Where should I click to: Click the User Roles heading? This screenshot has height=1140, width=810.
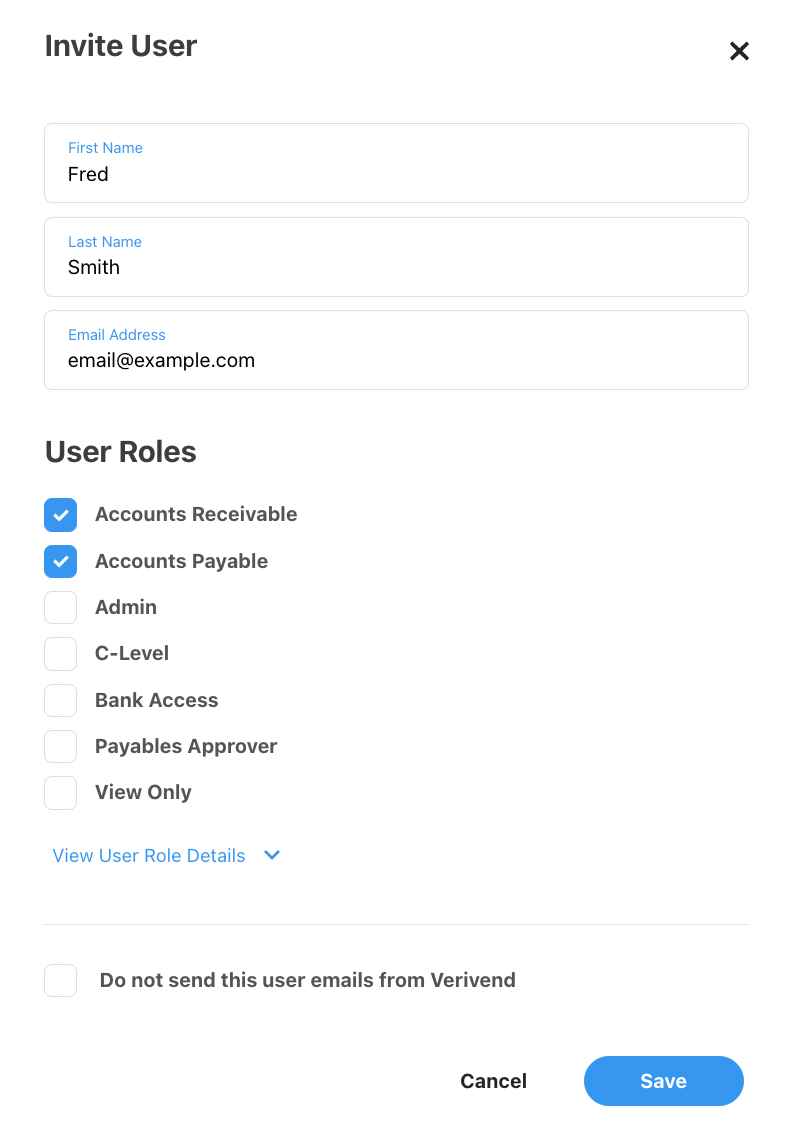click(120, 451)
